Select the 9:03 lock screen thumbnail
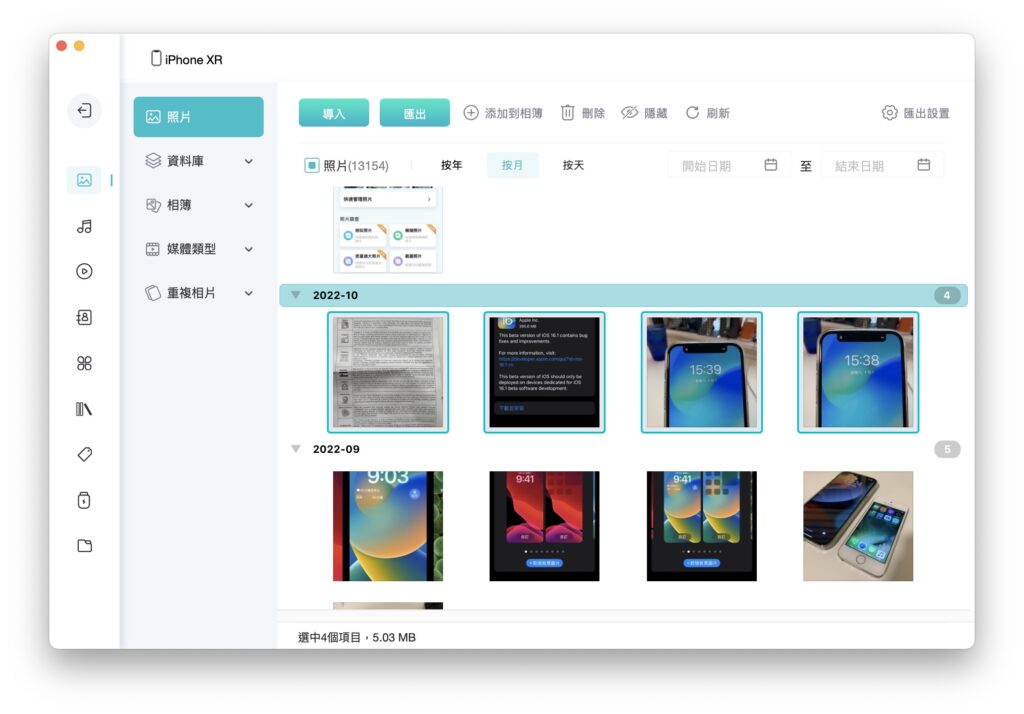Viewport: 1024px width, 714px height. pyautogui.click(x=388, y=526)
